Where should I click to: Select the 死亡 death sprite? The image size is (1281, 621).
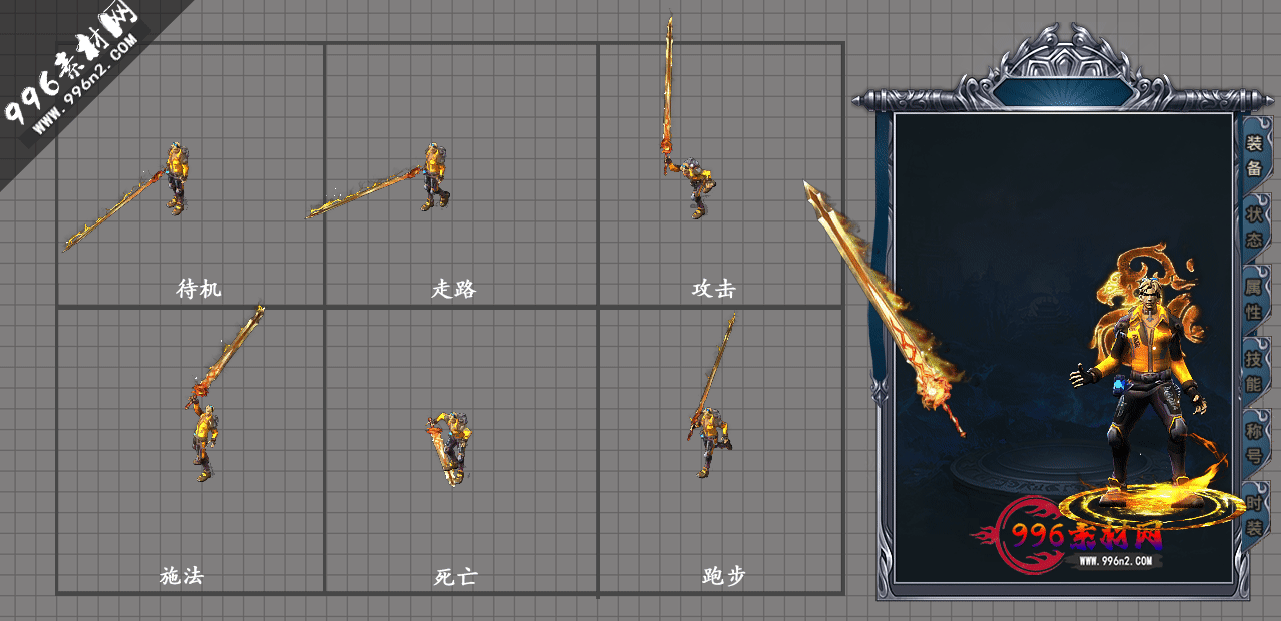coord(448,449)
